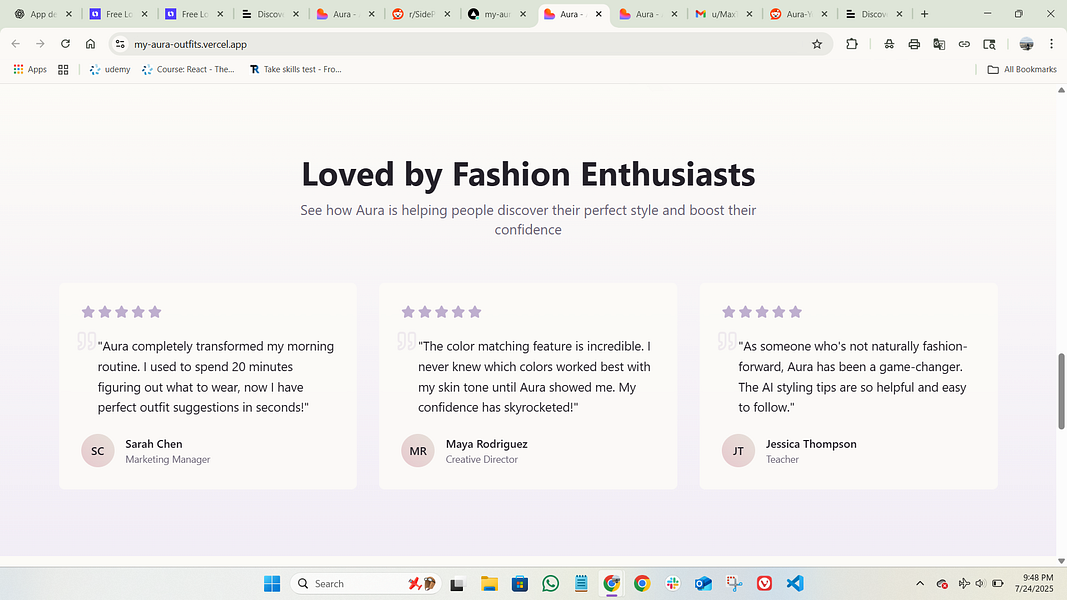Open the Chrome three-dot menu
Screen dimensions: 1067x600
[1051, 44]
